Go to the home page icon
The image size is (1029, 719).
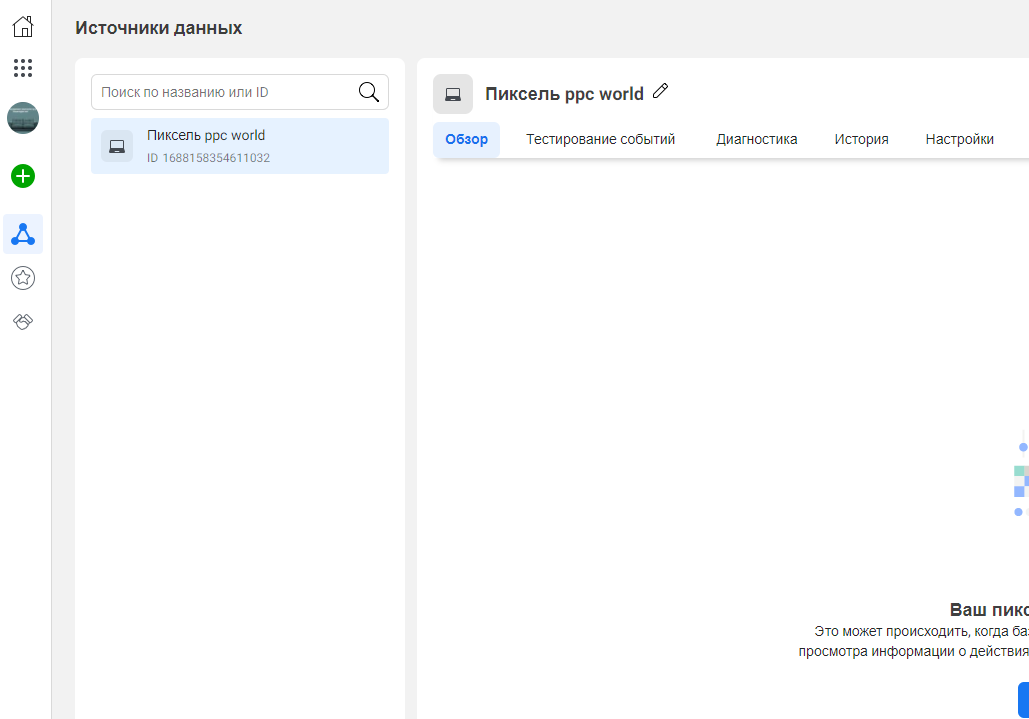click(23, 27)
